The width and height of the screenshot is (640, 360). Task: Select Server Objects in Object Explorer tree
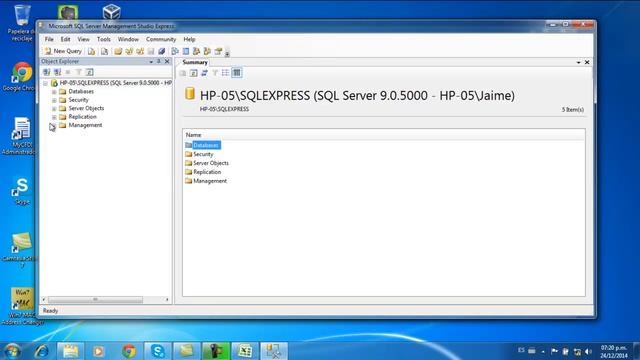coord(86,108)
